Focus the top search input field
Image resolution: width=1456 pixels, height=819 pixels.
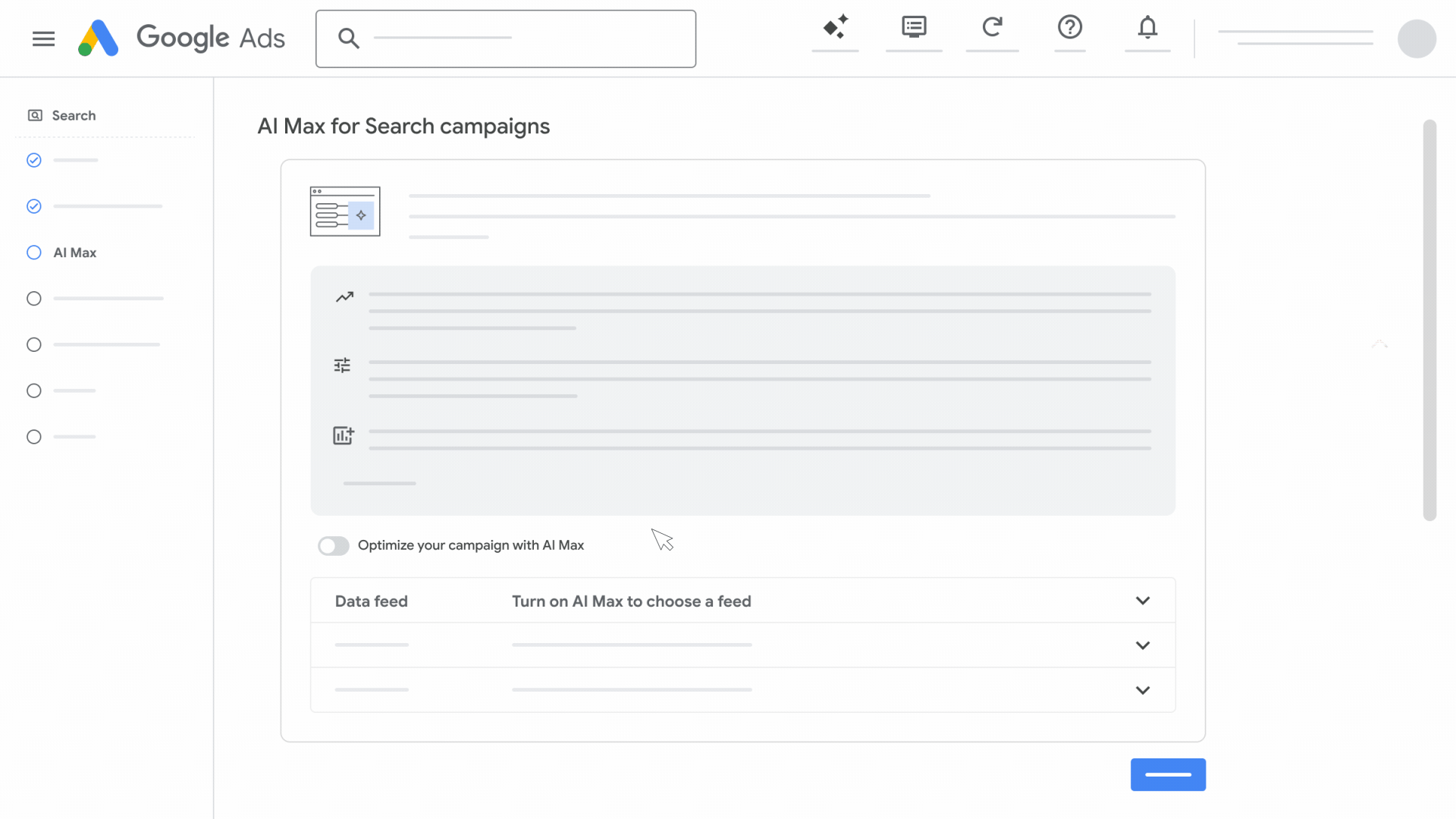pos(506,39)
